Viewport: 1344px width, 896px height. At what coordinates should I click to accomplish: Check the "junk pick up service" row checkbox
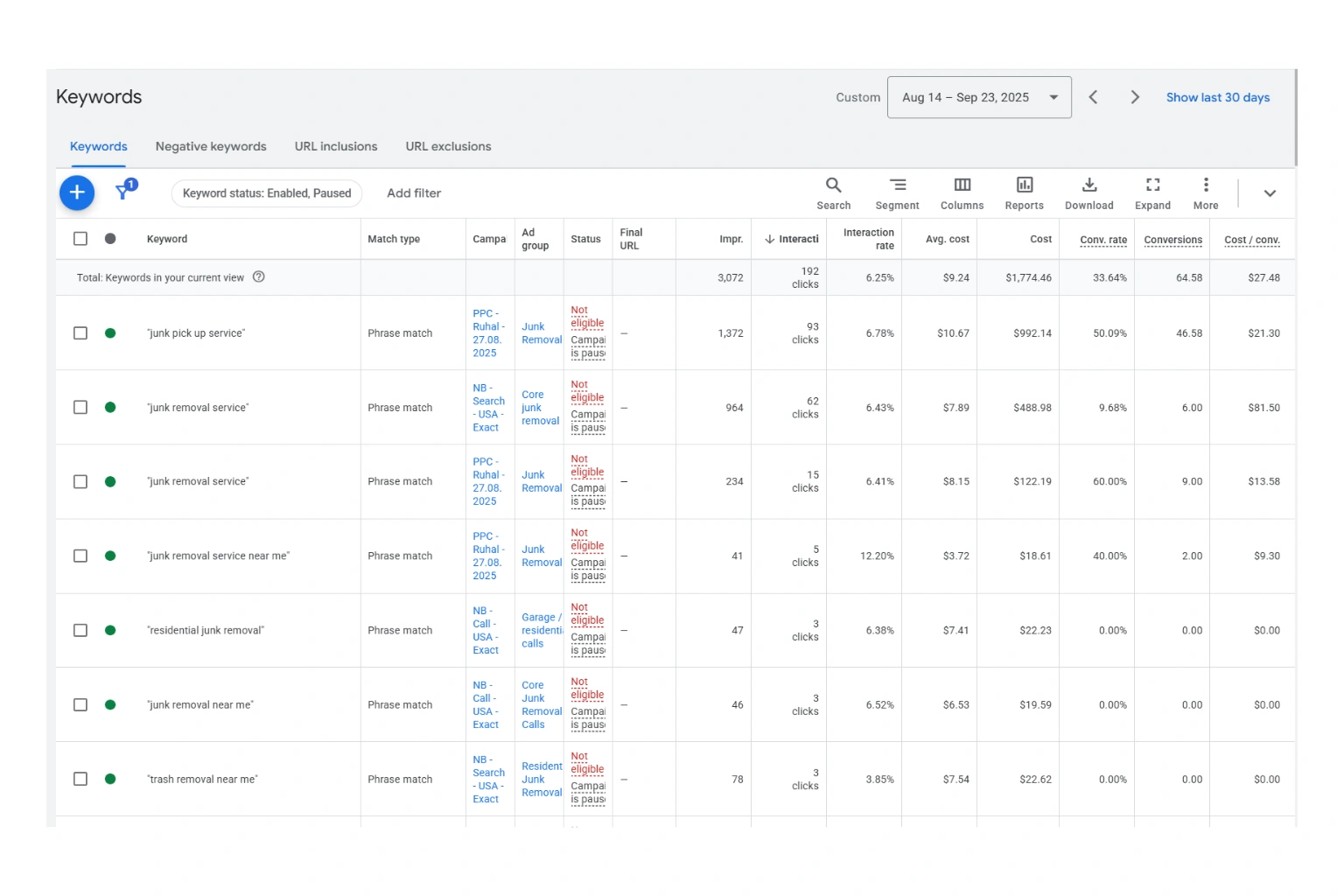click(80, 333)
